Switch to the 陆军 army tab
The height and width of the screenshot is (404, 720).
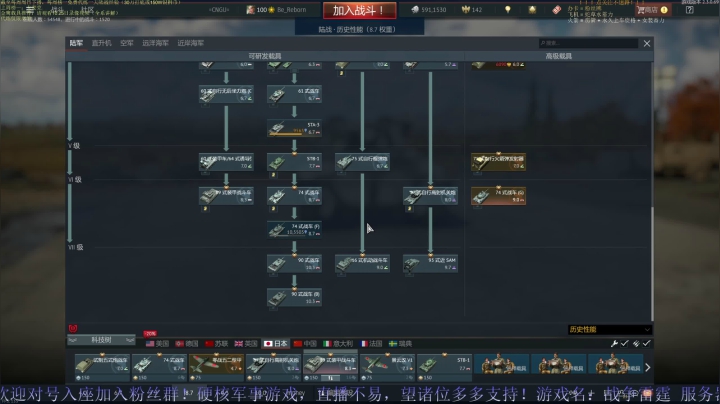pyautogui.click(x=76, y=43)
